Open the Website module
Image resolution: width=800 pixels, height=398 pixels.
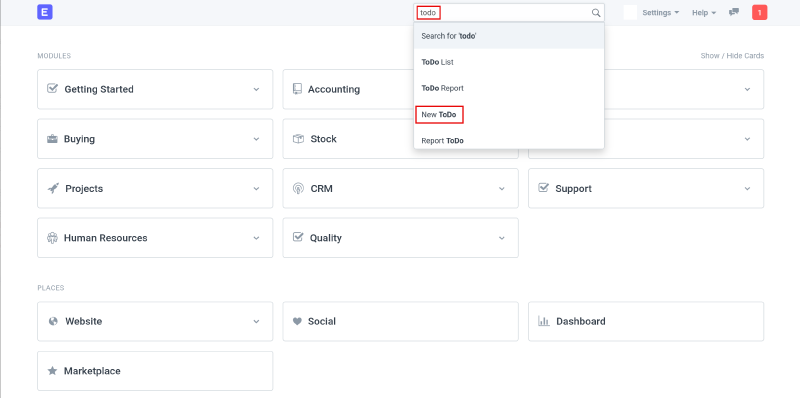[155, 321]
